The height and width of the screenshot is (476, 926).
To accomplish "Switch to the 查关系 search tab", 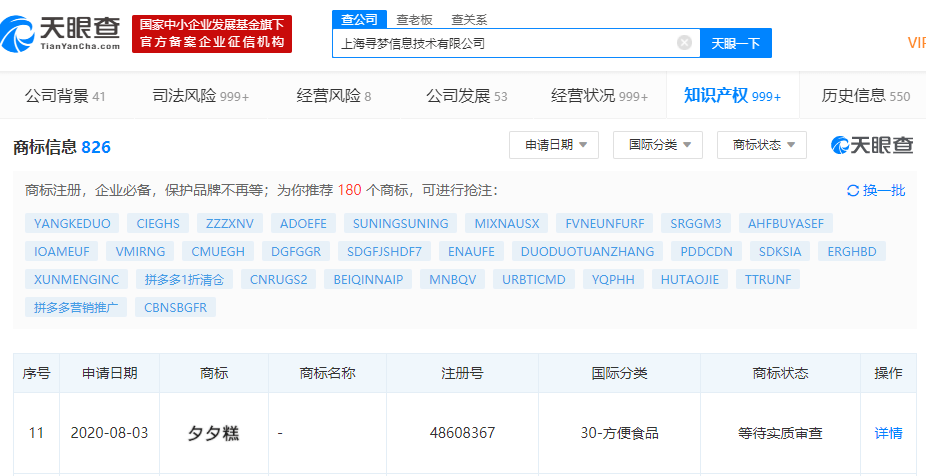I will point(469,18).
